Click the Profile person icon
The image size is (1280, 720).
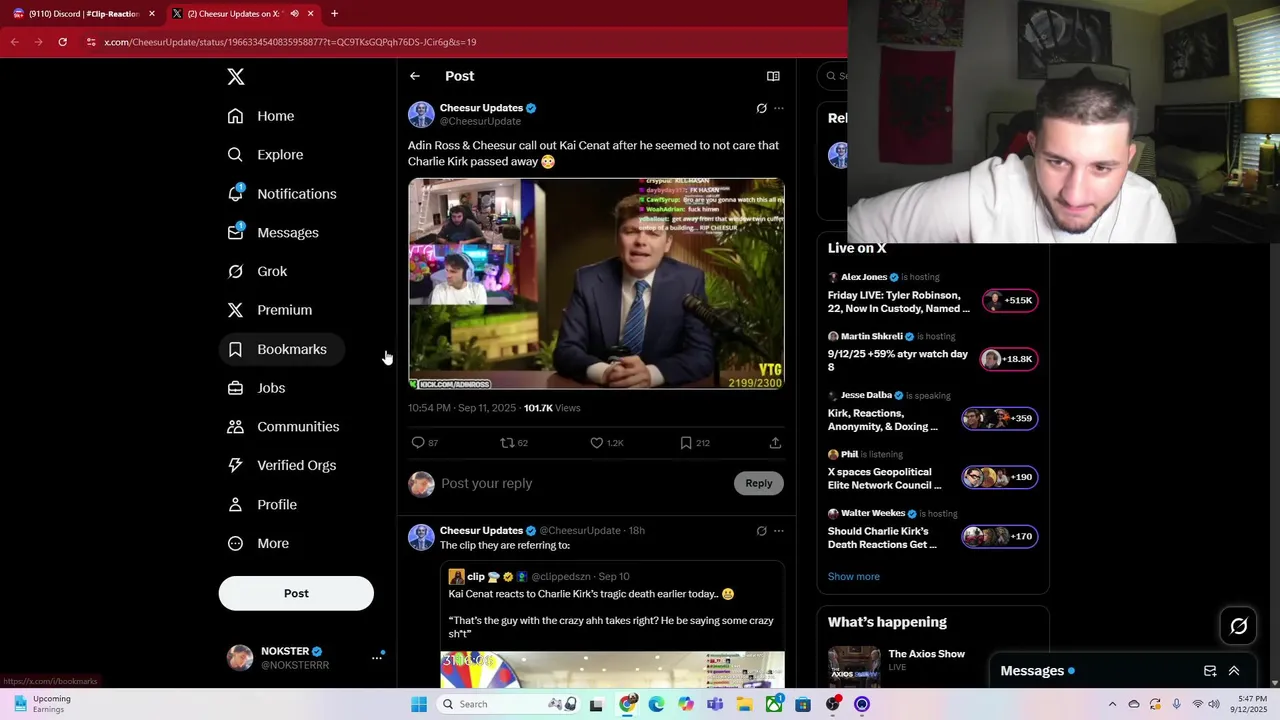[x=235, y=505]
